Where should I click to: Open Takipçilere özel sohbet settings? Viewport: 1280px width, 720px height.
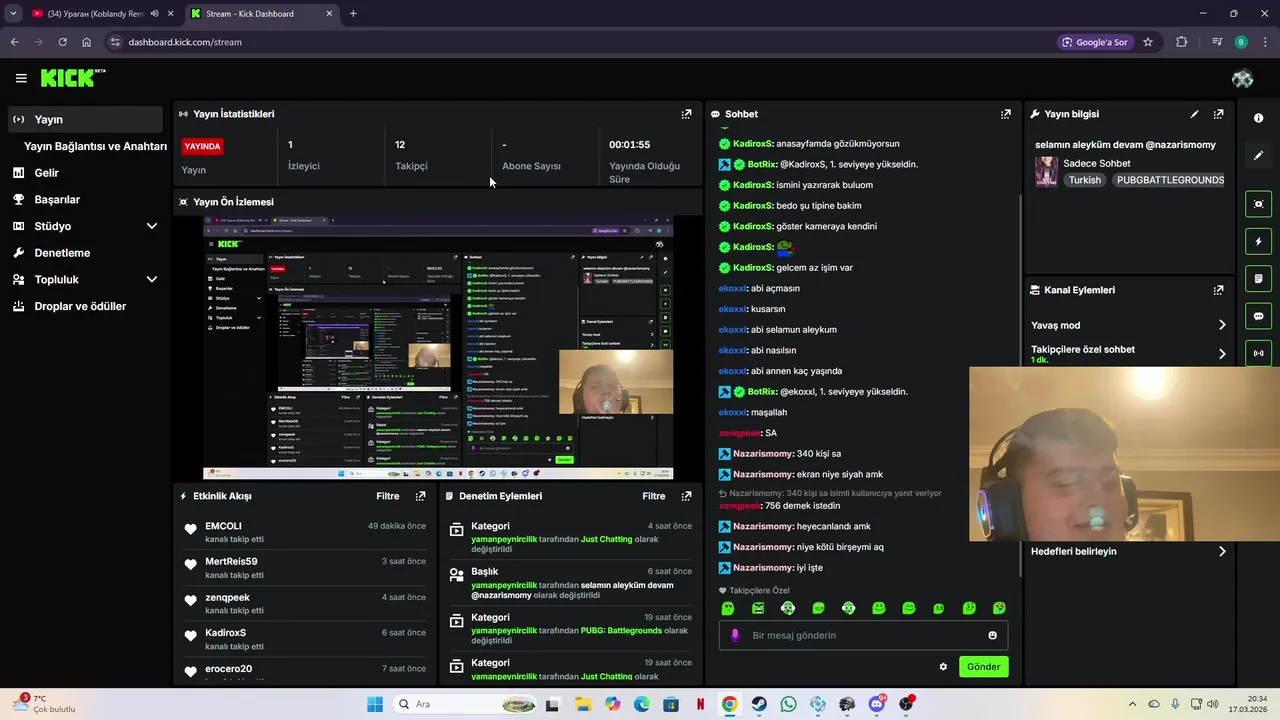coord(1222,354)
